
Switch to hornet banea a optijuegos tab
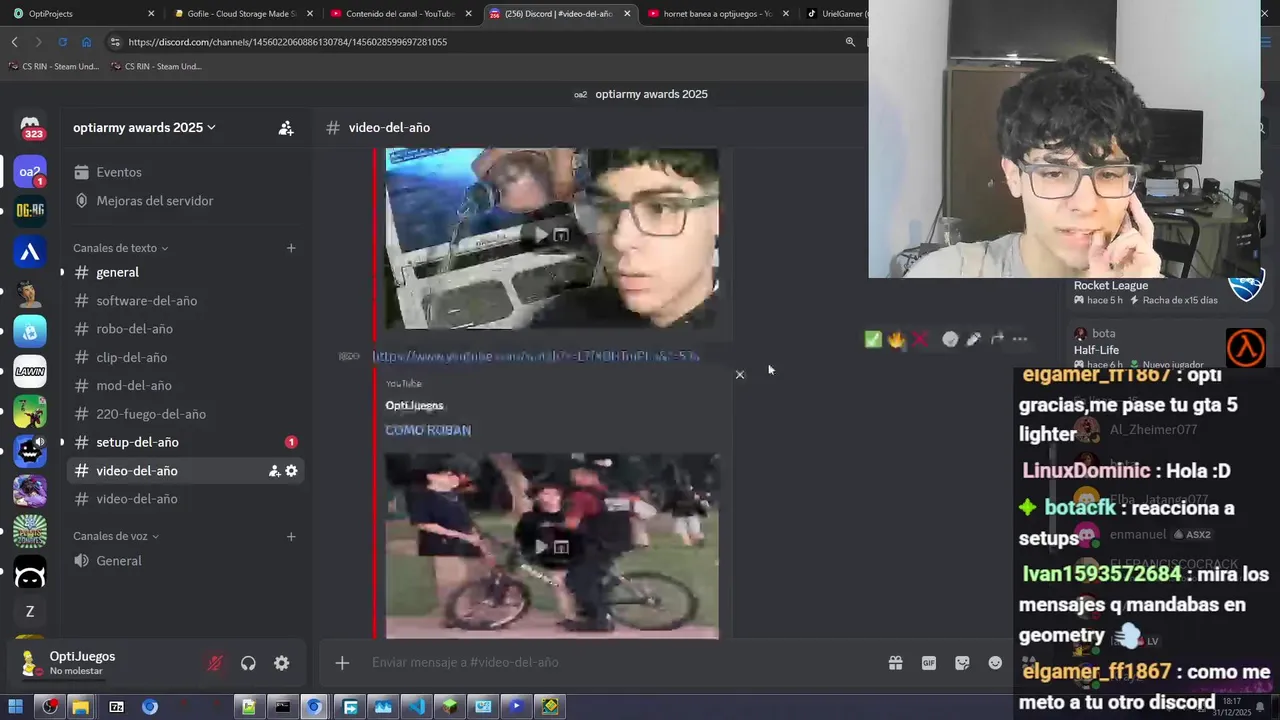(x=717, y=14)
